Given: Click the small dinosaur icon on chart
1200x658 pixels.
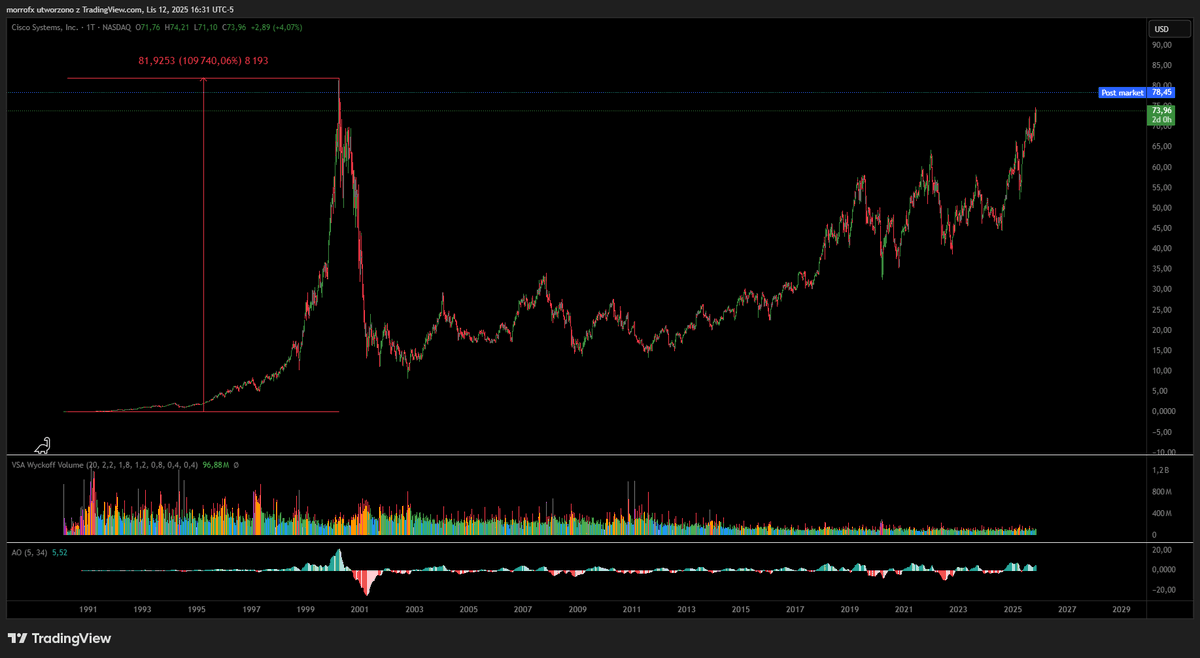Looking at the screenshot, I should pos(42,446).
